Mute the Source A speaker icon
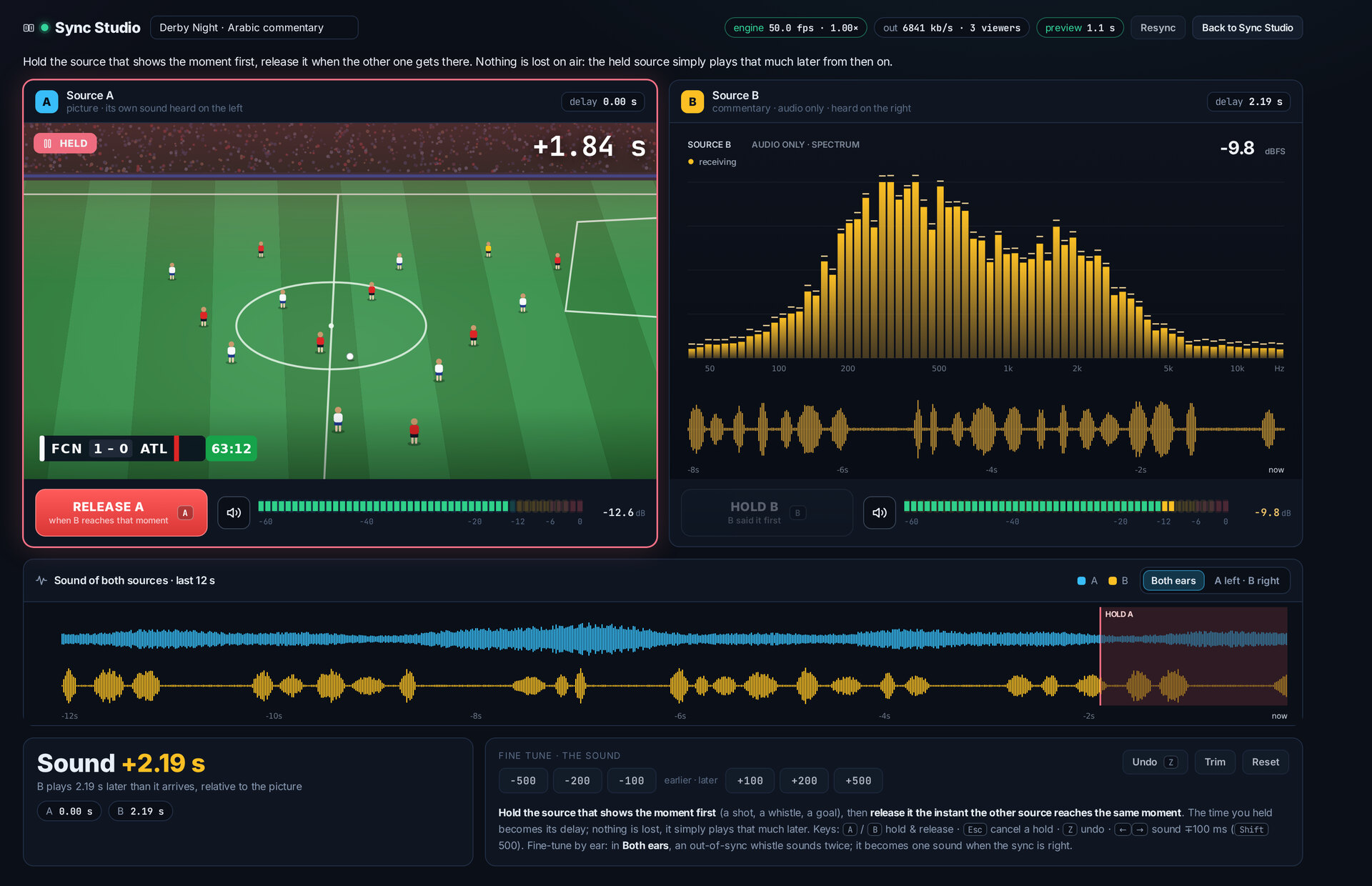 click(x=234, y=512)
